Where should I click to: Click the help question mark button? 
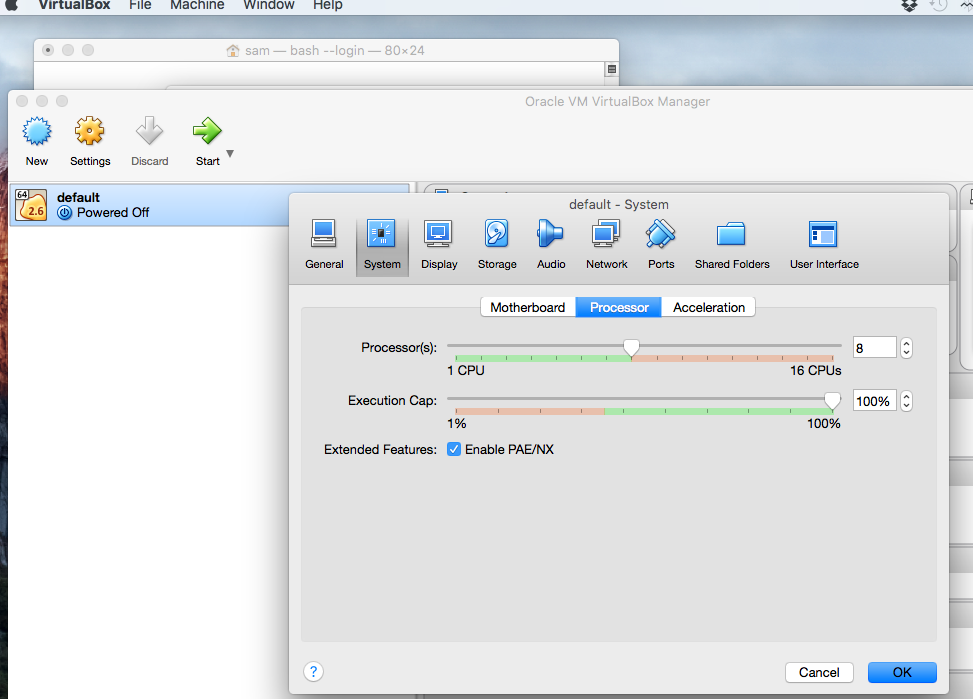(313, 671)
